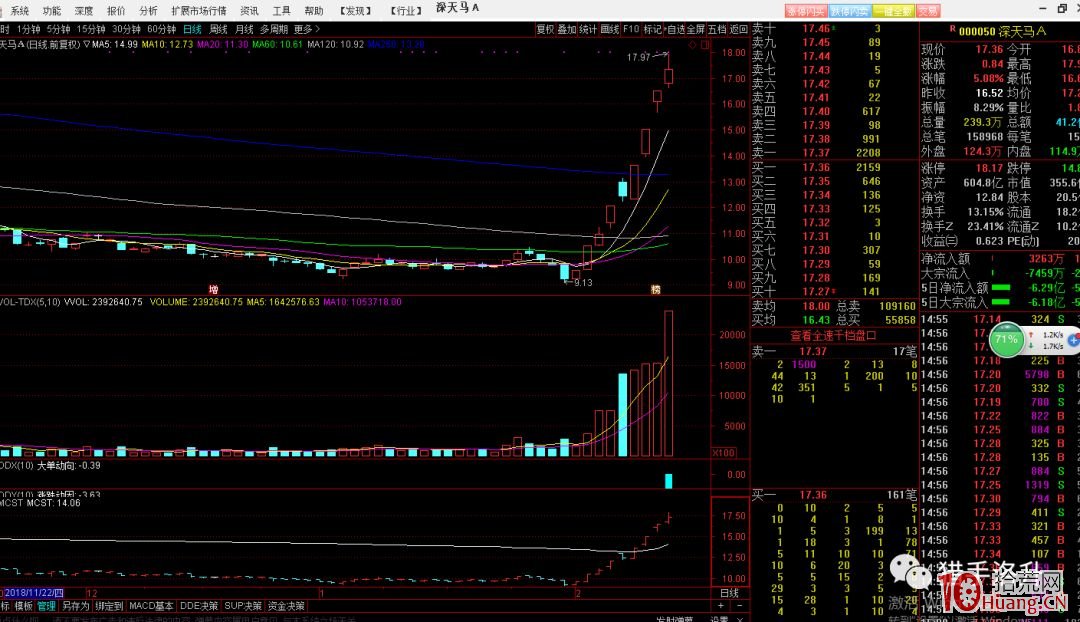This screenshot has width=1080, height=622.
Task: Click the 增 marker on K-line chart
Action: (x=214, y=289)
